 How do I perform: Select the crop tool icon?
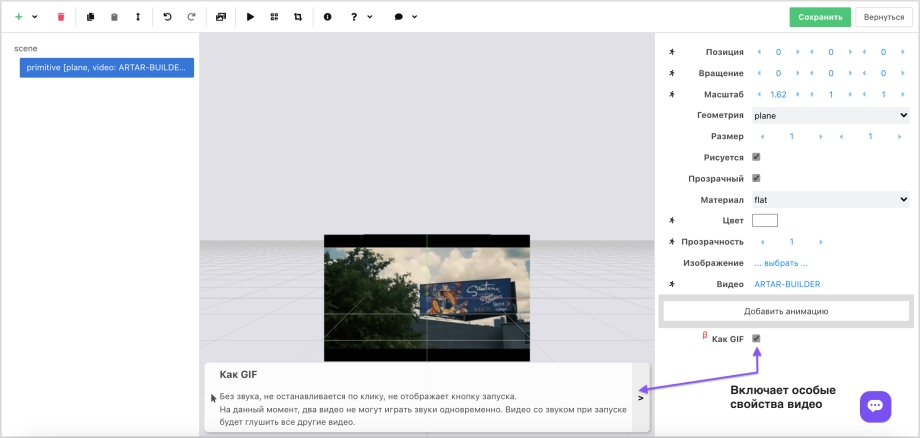pos(298,17)
